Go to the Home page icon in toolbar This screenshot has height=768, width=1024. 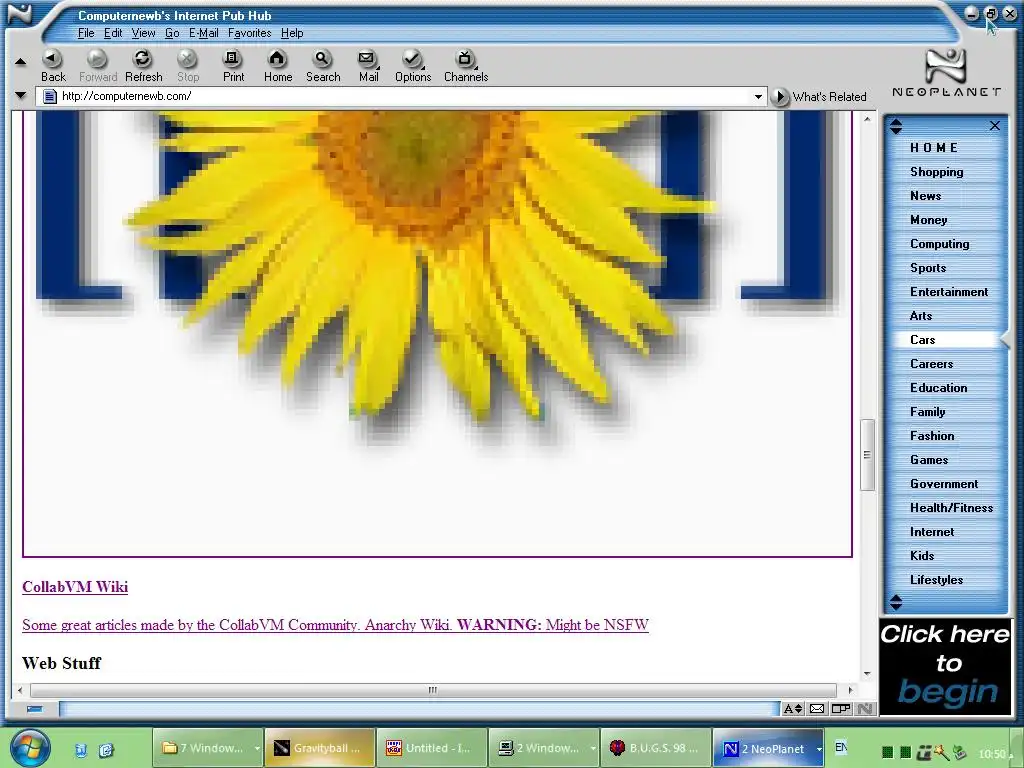[278, 65]
